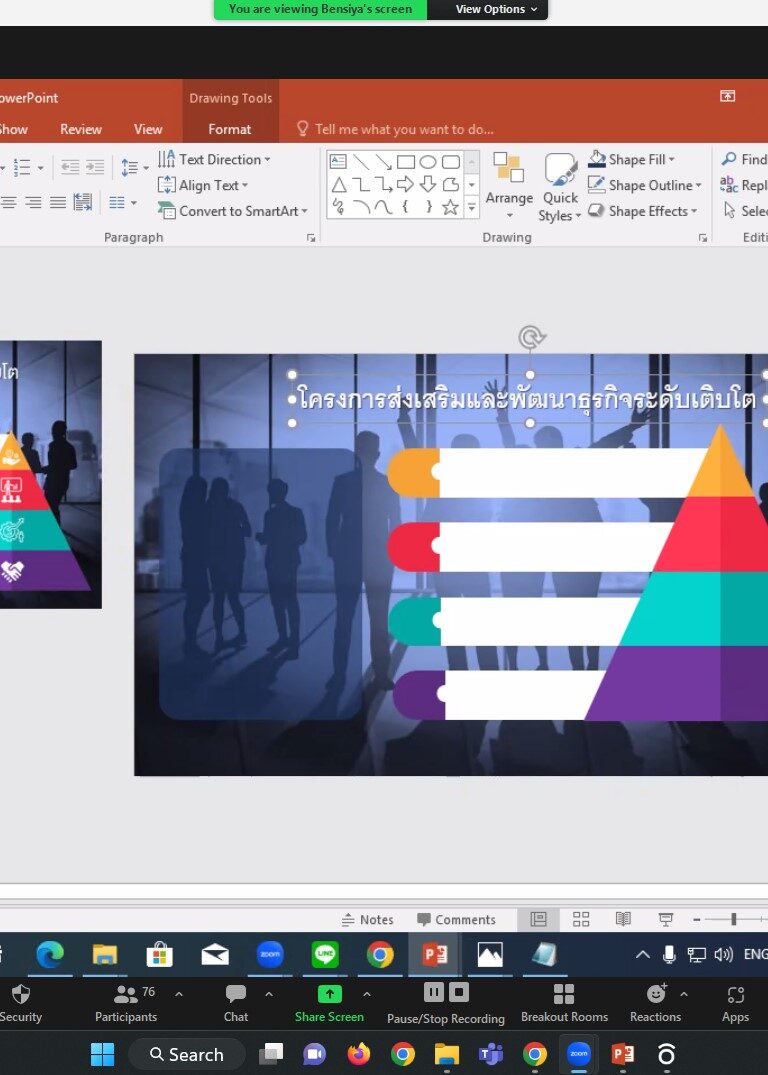
Task: Click the taskbar Search box
Action: point(187,1054)
